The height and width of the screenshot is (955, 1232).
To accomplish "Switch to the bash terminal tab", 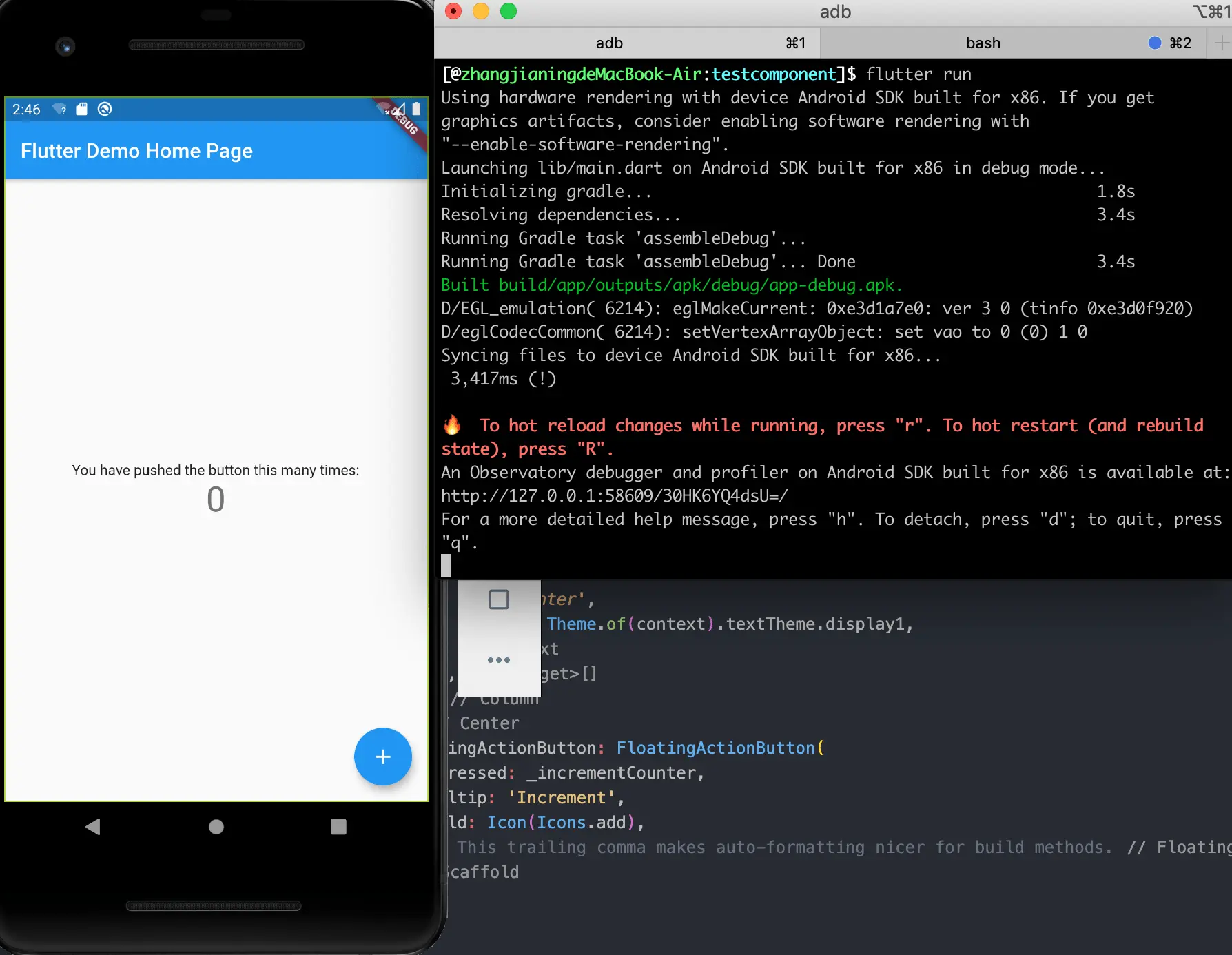I will click(1013, 43).
